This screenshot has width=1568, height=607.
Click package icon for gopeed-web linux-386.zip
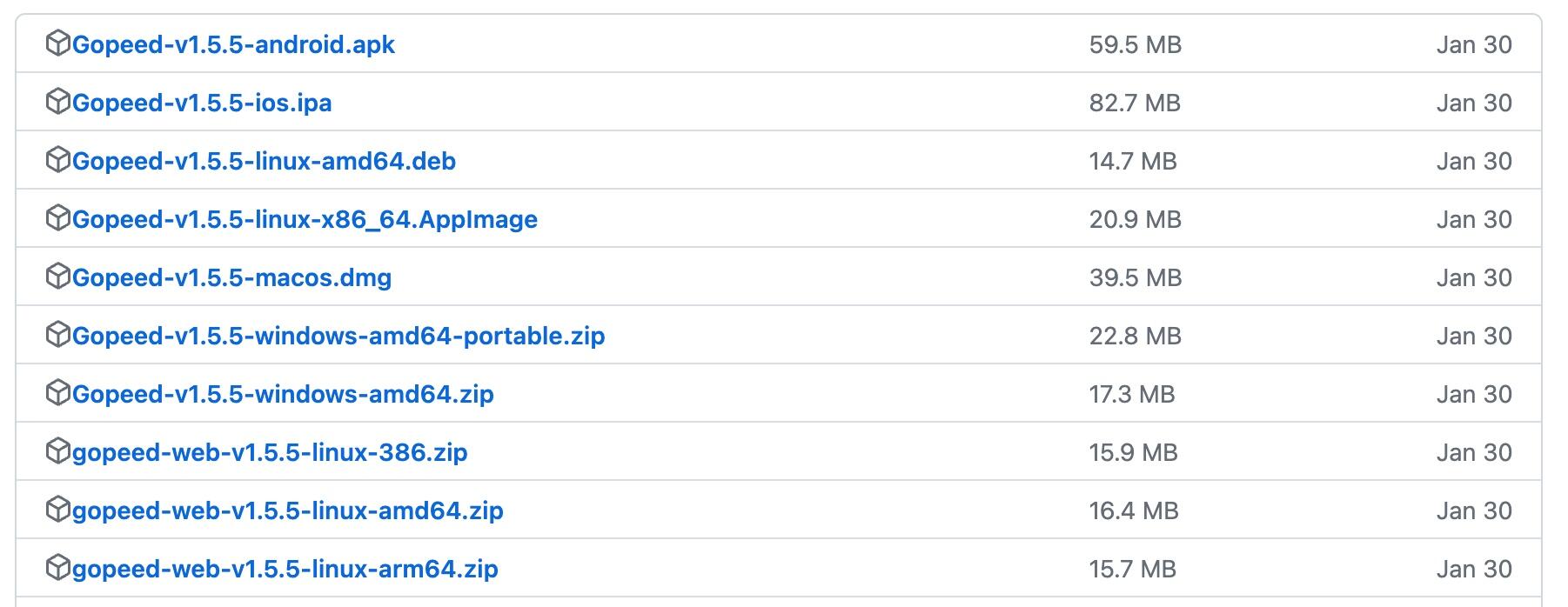(57, 450)
